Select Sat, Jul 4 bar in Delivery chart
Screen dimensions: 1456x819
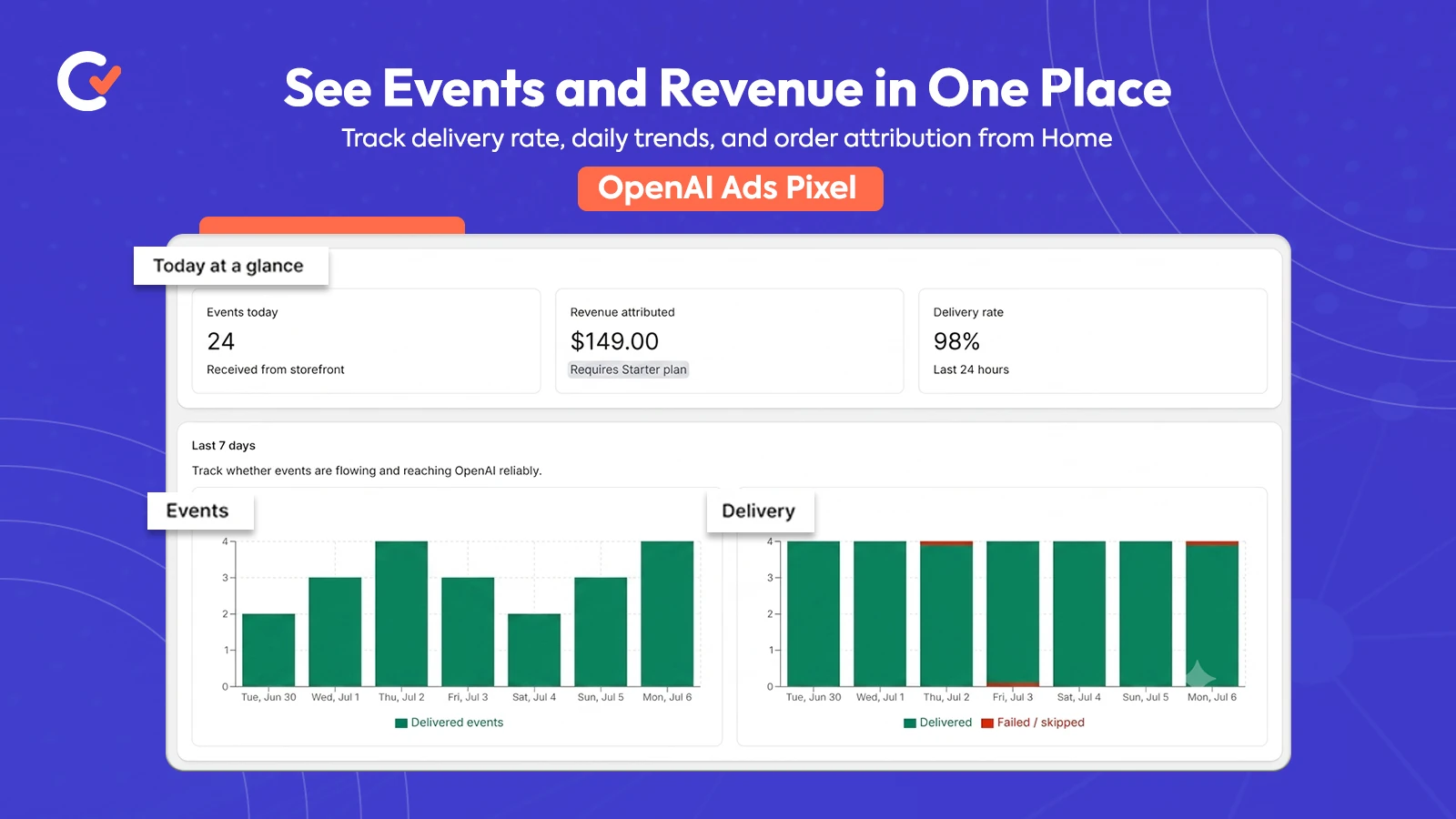pos(1079,613)
